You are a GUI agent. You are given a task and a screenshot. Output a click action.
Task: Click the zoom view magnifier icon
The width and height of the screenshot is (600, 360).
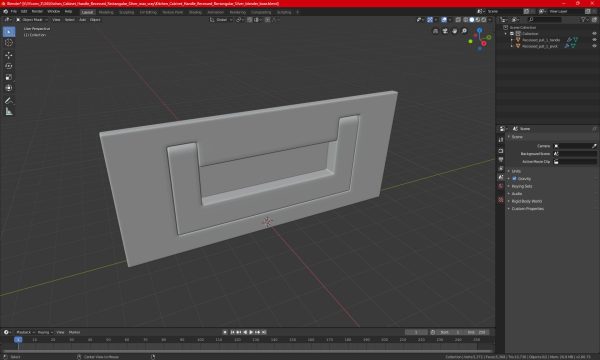coord(464,31)
